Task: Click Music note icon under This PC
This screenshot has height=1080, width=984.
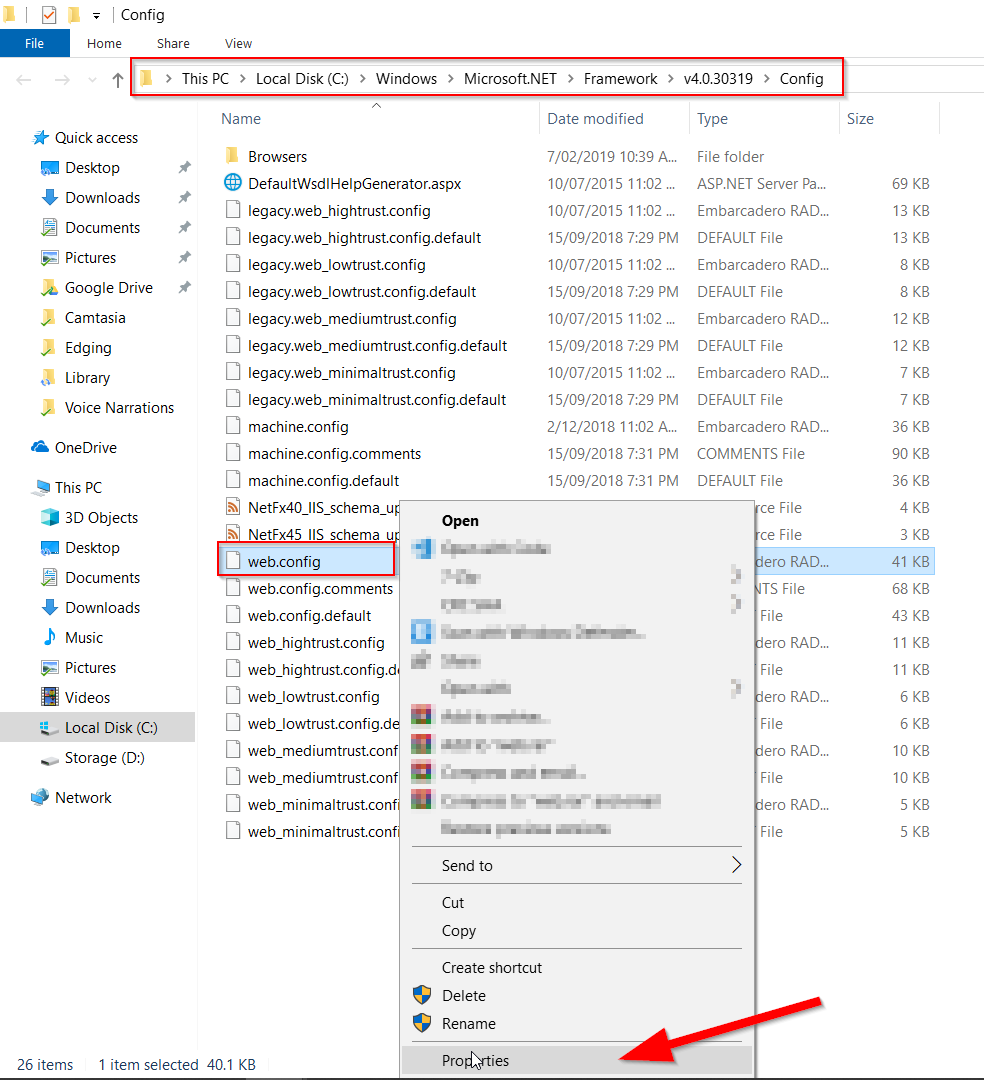Action: (x=50, y=638)
